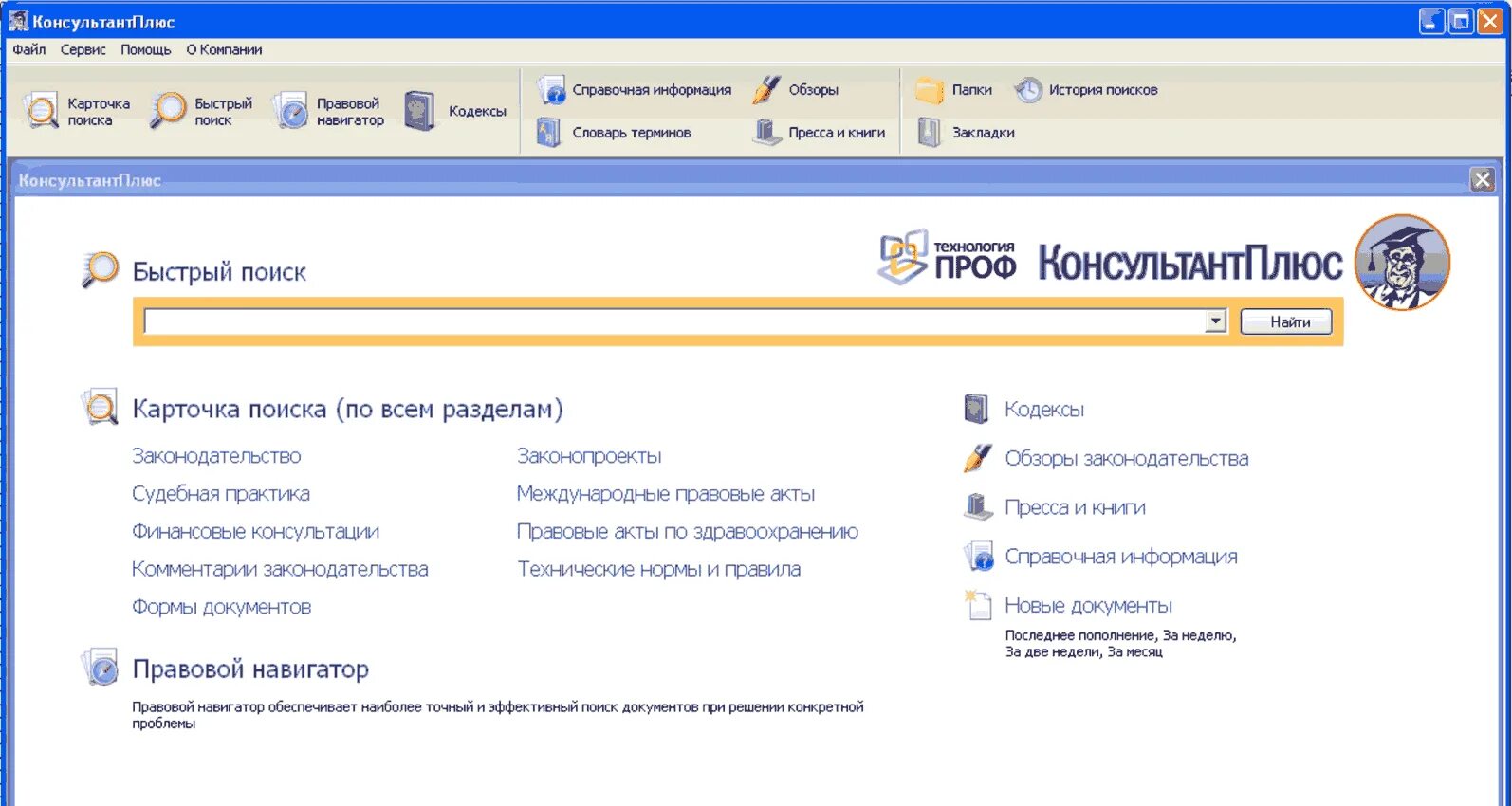The width and height of the screenshot is (1512, 806).
Task: Close the inner КонсультантПлюс start page panel
Action: (1482, 179)
